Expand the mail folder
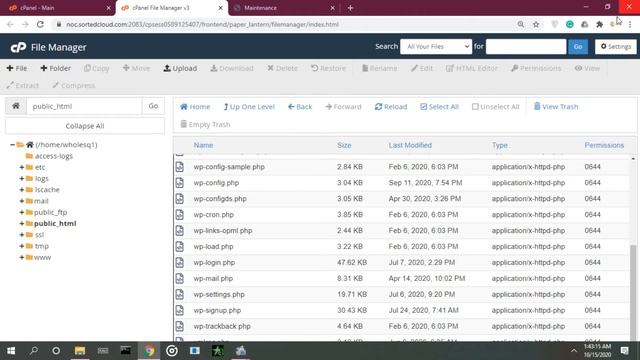This screenshot has width=640, height=360. click(x=22, y=201)
